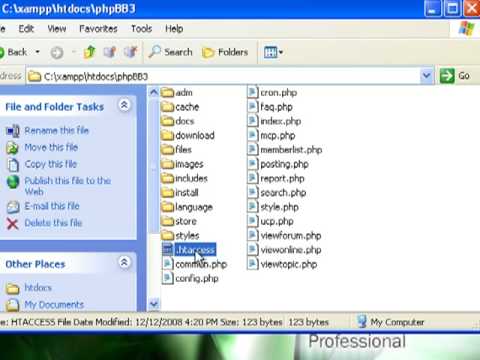480x360 pixels.
Task: Click the E-mail this file envelope icon
Action: tap(13, 207)
